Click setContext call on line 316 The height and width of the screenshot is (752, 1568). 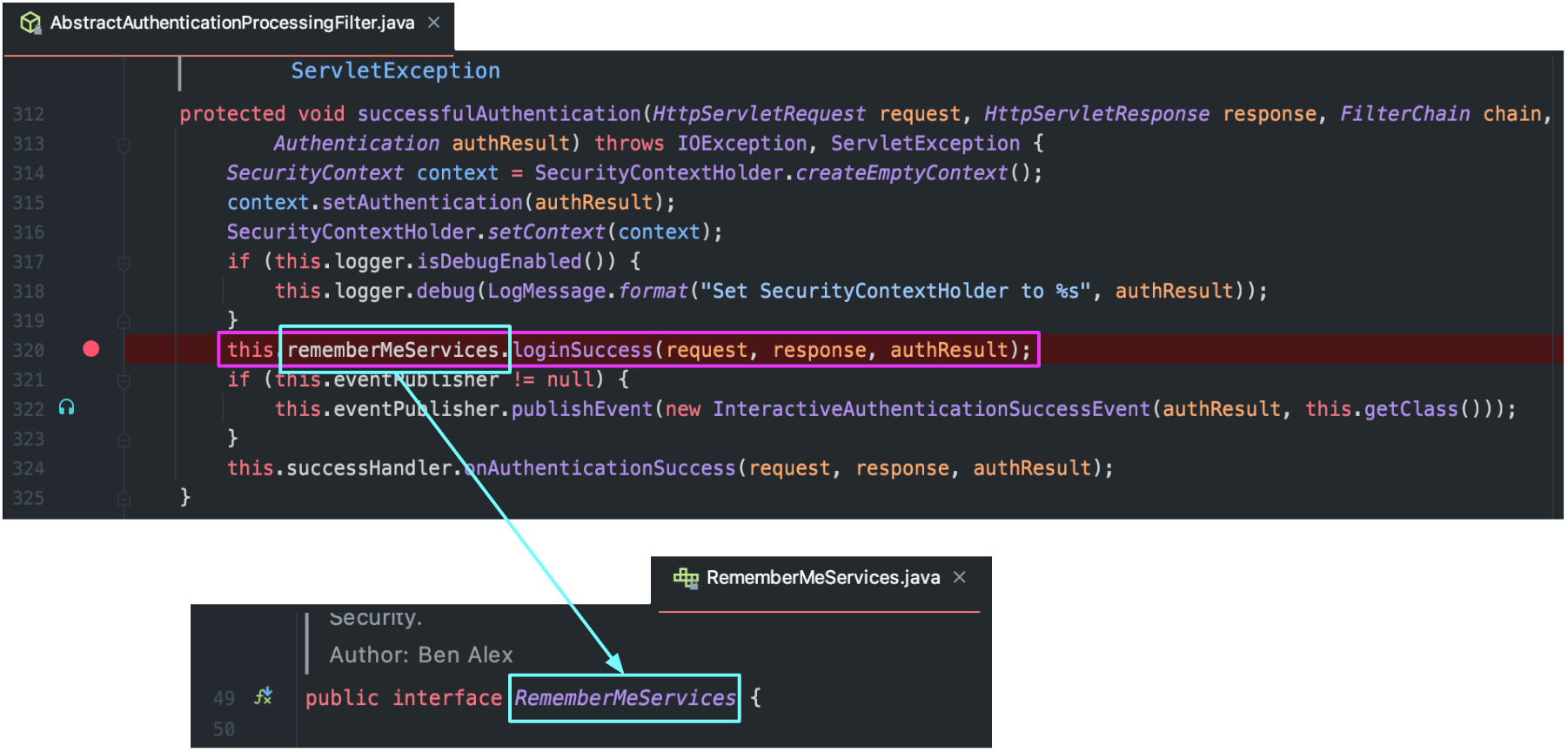pyautogui.click(x=546, y=232)
